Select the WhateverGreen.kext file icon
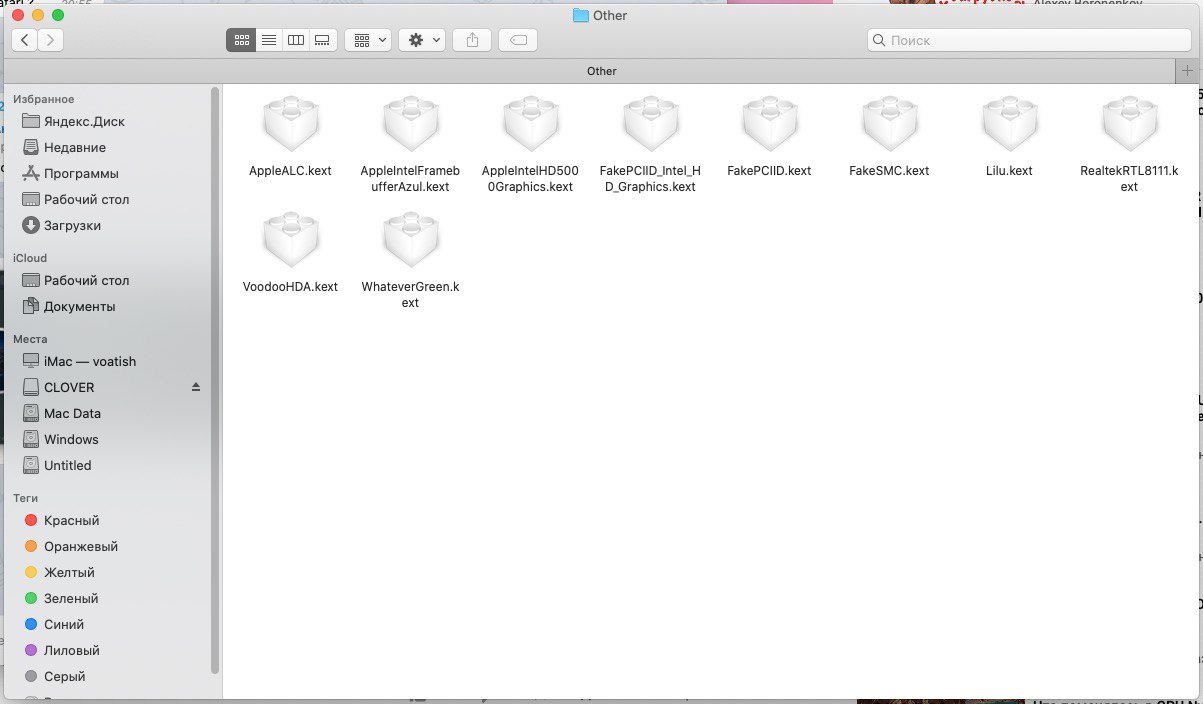The image size is (1203, 704). [x=410, y=241]
